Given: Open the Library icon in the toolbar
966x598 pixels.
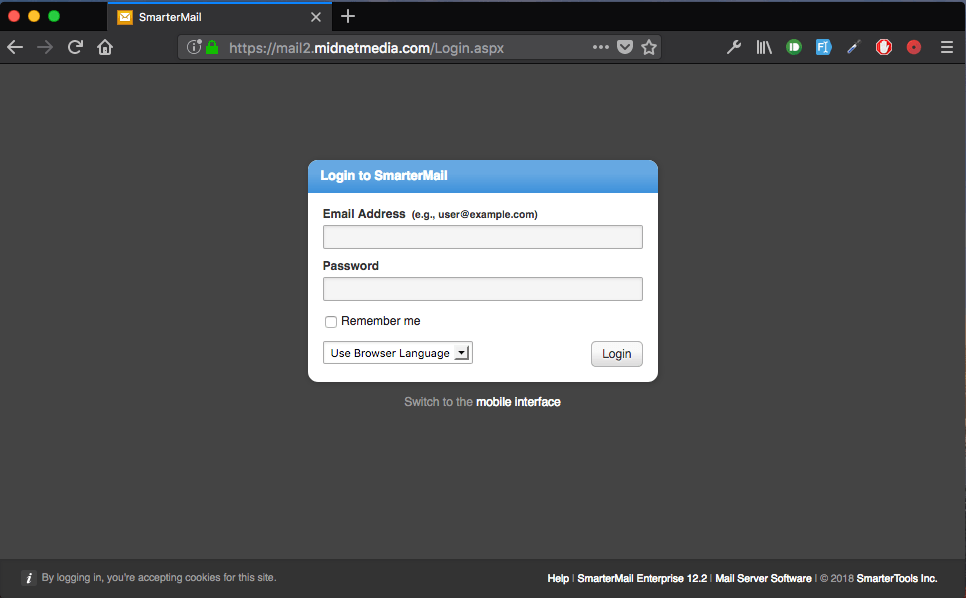Looking at the screenshot, I should 764,47.
